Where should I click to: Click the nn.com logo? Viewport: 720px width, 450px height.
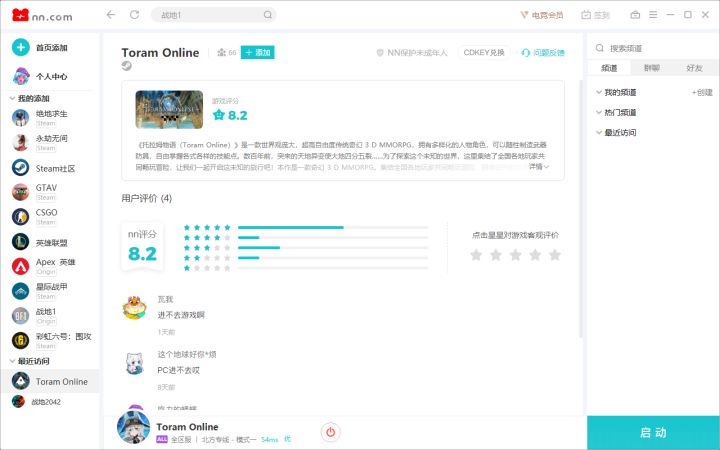click(42, 16)
